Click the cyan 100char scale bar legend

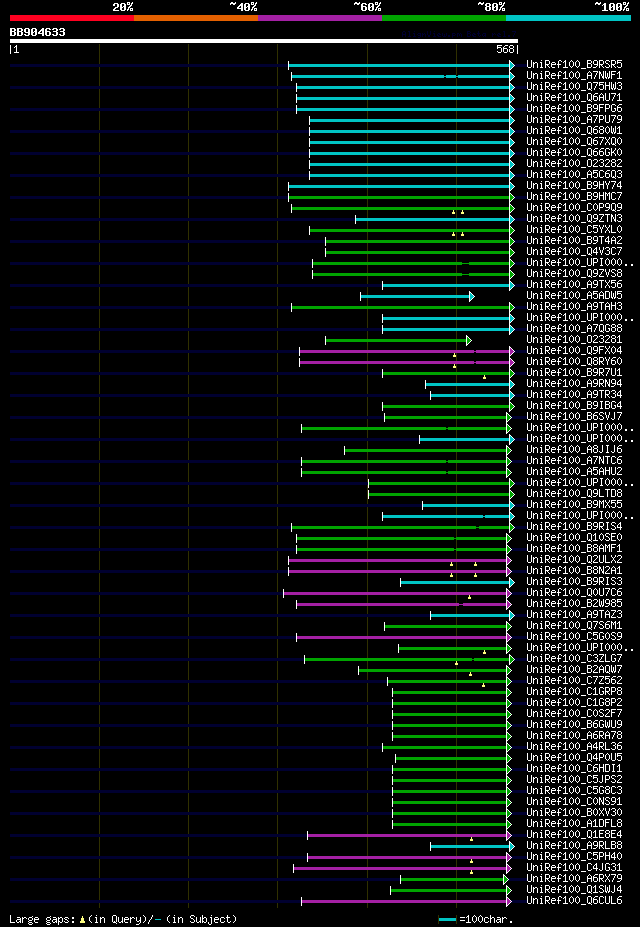click(x=447, y=920)
